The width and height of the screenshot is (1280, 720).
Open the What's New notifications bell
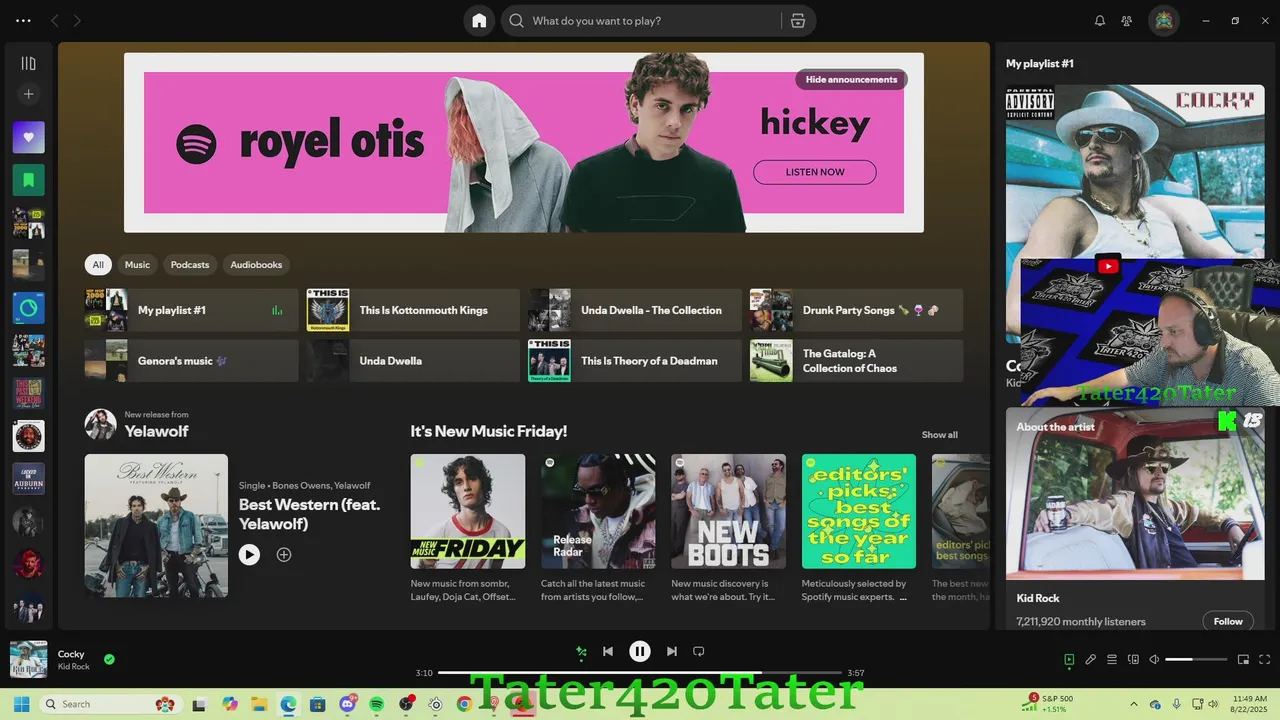tap(1100, 20)
